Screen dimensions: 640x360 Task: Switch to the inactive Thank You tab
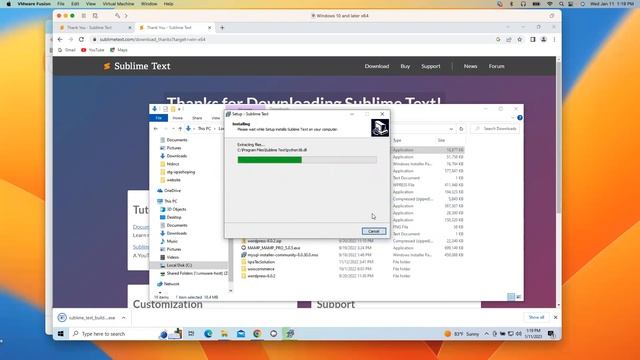[95, 27]
